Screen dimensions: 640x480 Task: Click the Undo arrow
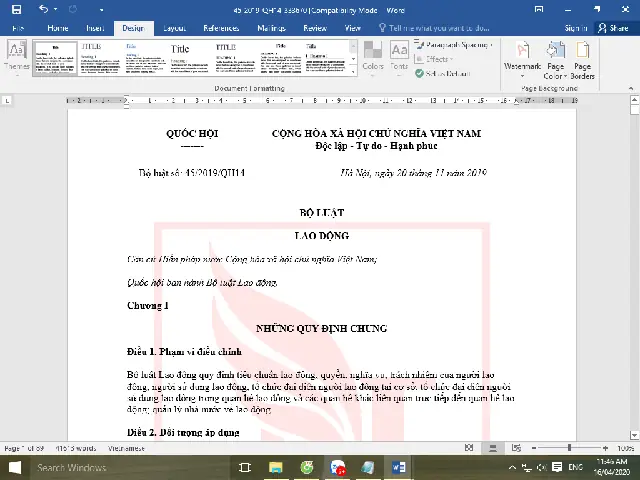43,9
